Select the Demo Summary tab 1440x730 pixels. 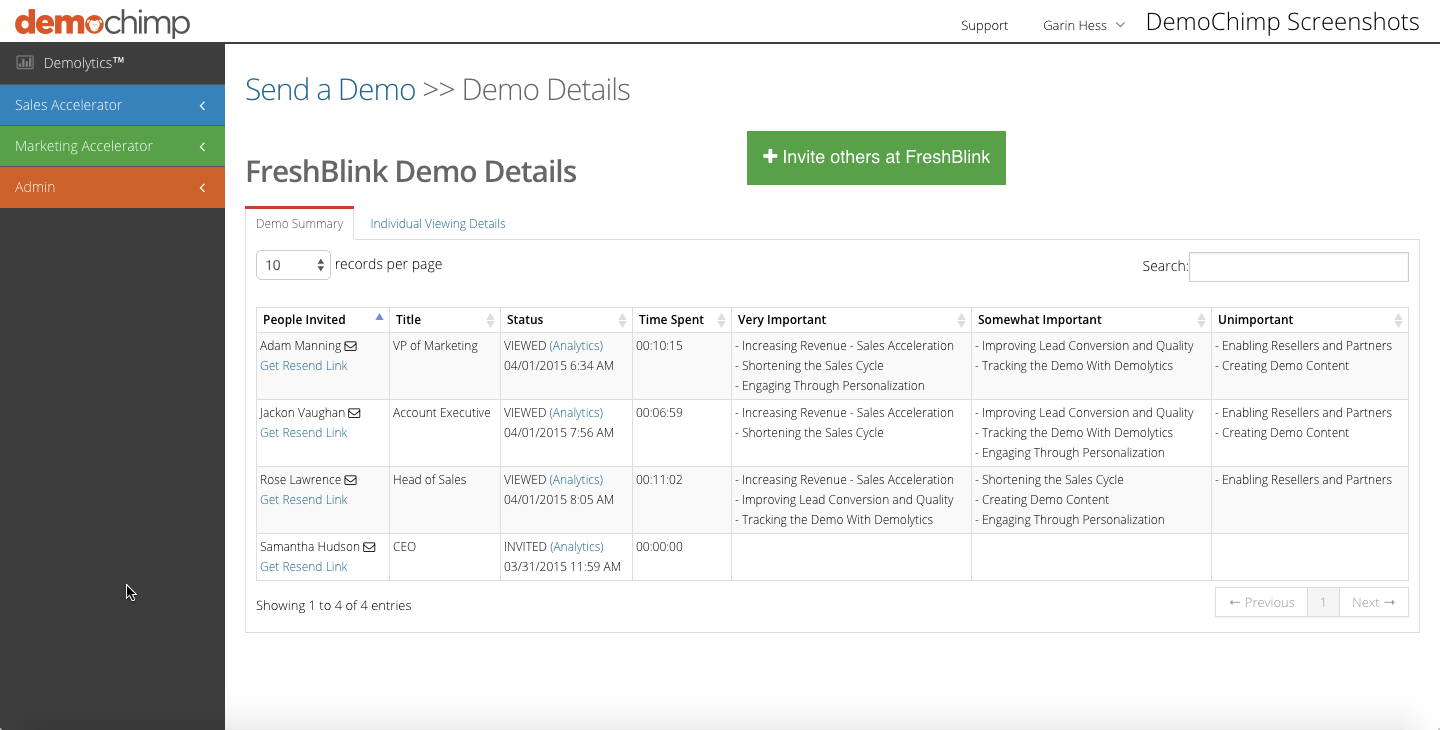[x=299, y=224]
